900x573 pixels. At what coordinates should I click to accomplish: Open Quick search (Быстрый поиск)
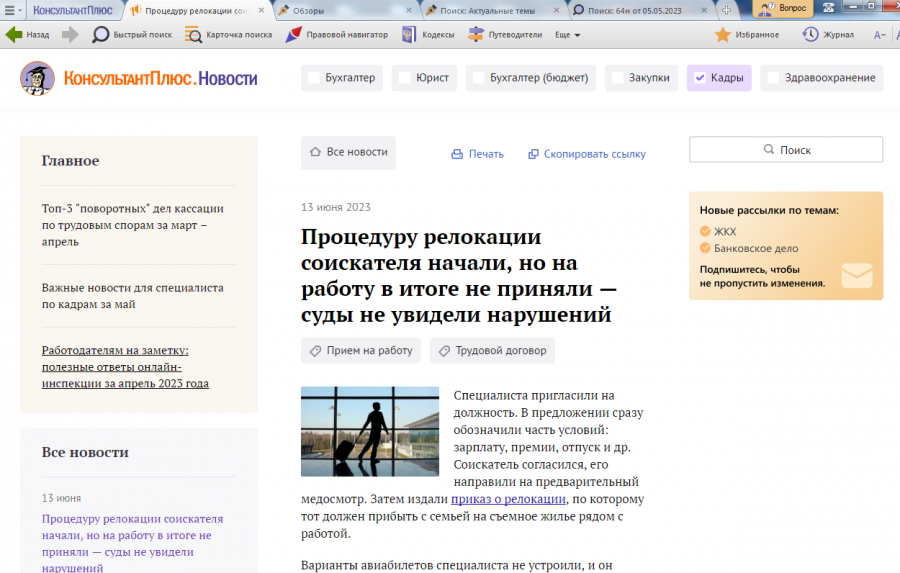point(132,35)
